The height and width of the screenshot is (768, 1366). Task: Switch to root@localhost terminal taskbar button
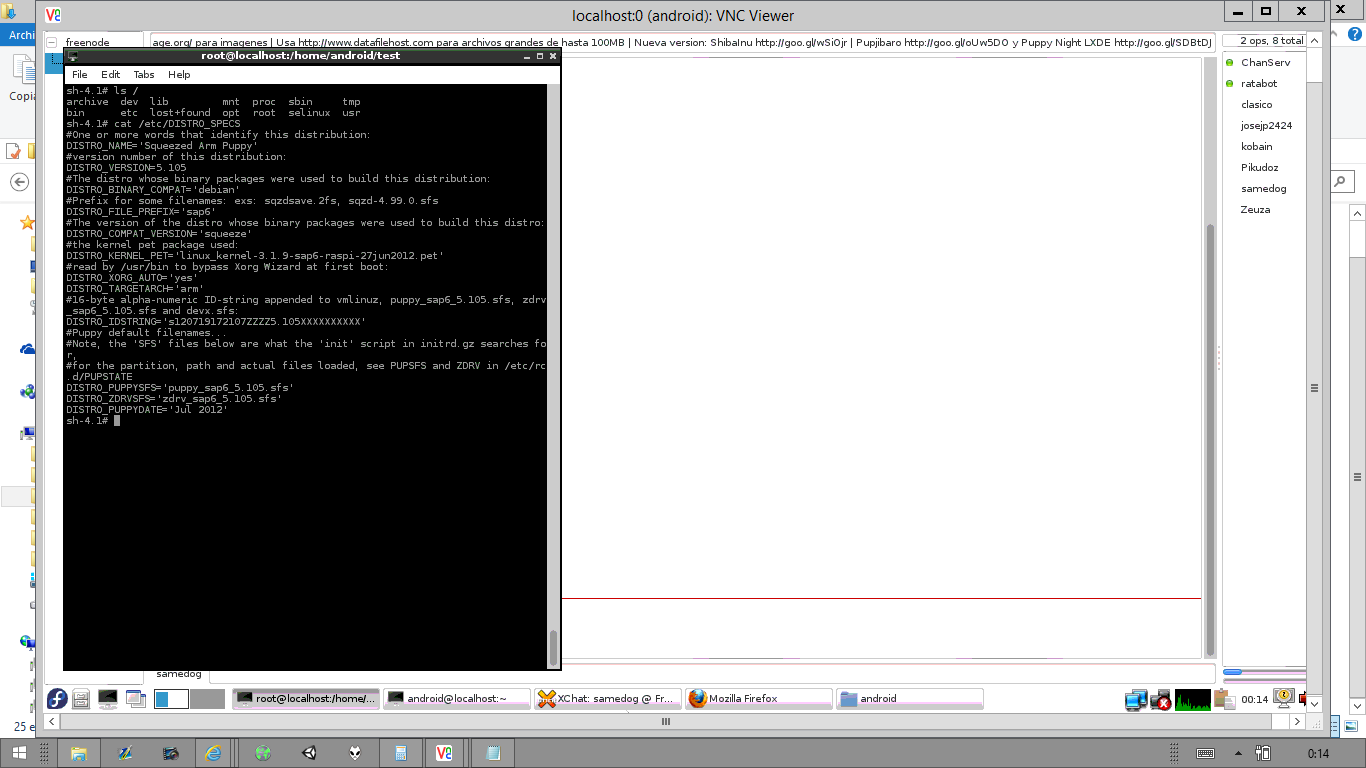(306, 699)
